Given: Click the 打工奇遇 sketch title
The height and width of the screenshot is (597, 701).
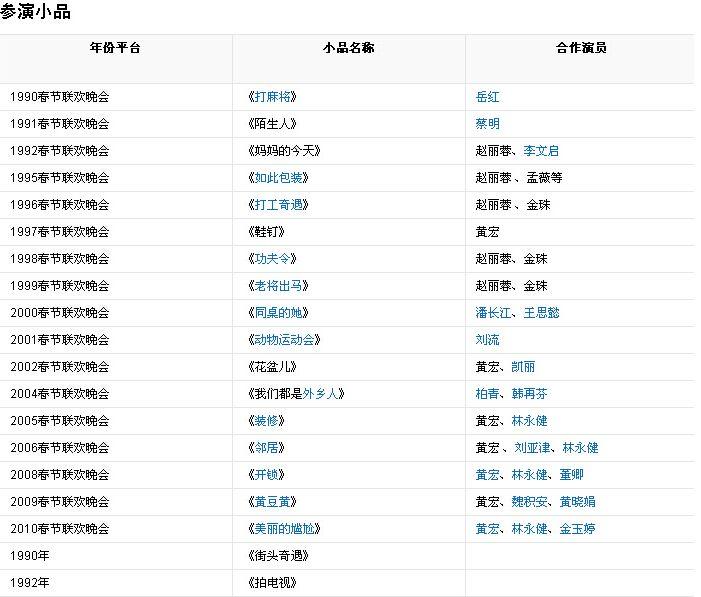Looking at the screenshot, I should click(277, 205).
